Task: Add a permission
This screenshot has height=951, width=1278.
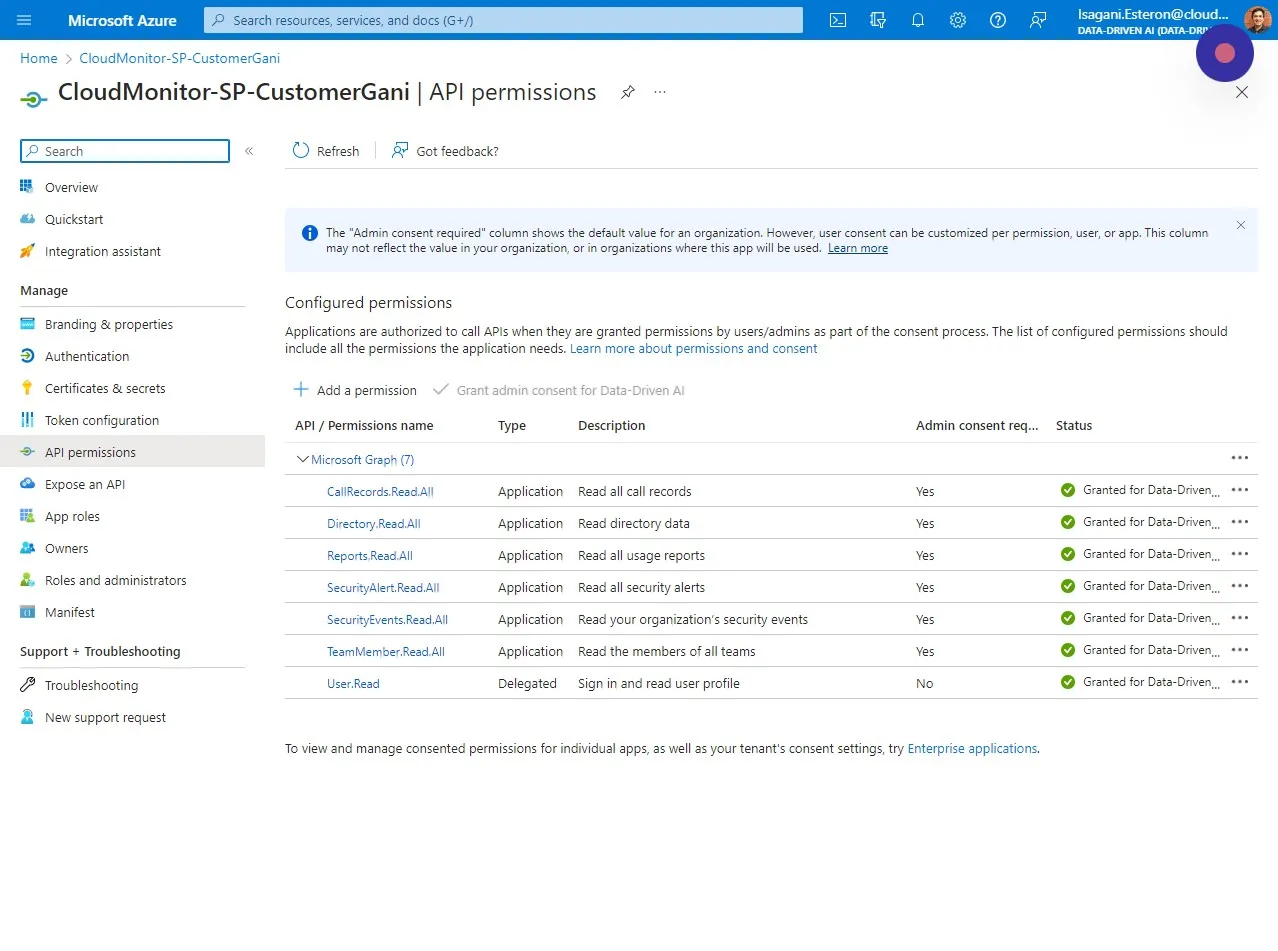Action: coord(355,390)
